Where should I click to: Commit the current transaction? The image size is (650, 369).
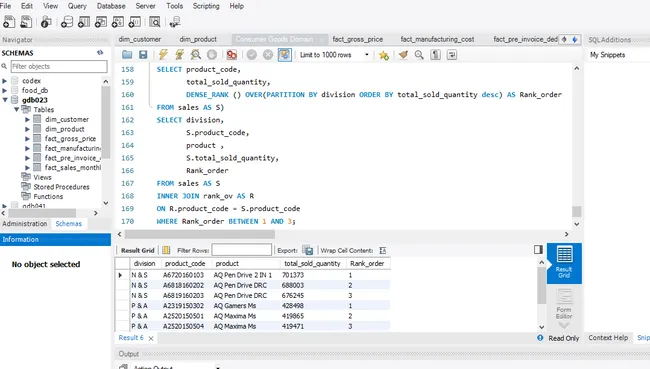pos(252,55)
